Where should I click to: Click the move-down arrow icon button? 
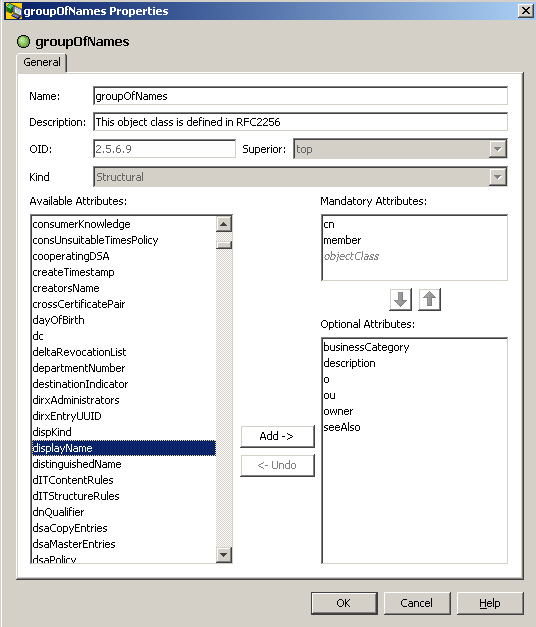click(400, 300)
